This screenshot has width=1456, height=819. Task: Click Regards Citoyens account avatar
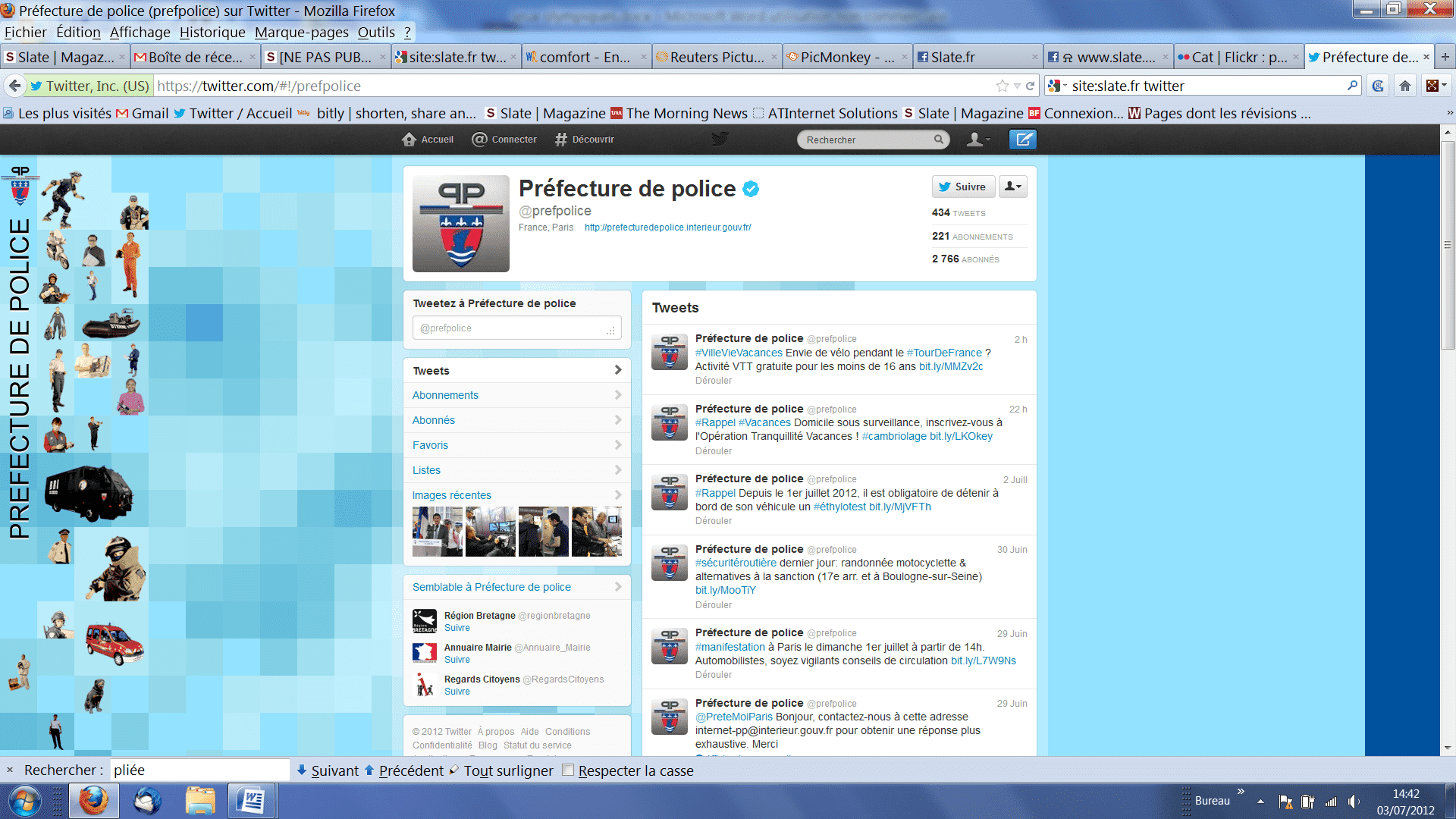pos(425,685)
